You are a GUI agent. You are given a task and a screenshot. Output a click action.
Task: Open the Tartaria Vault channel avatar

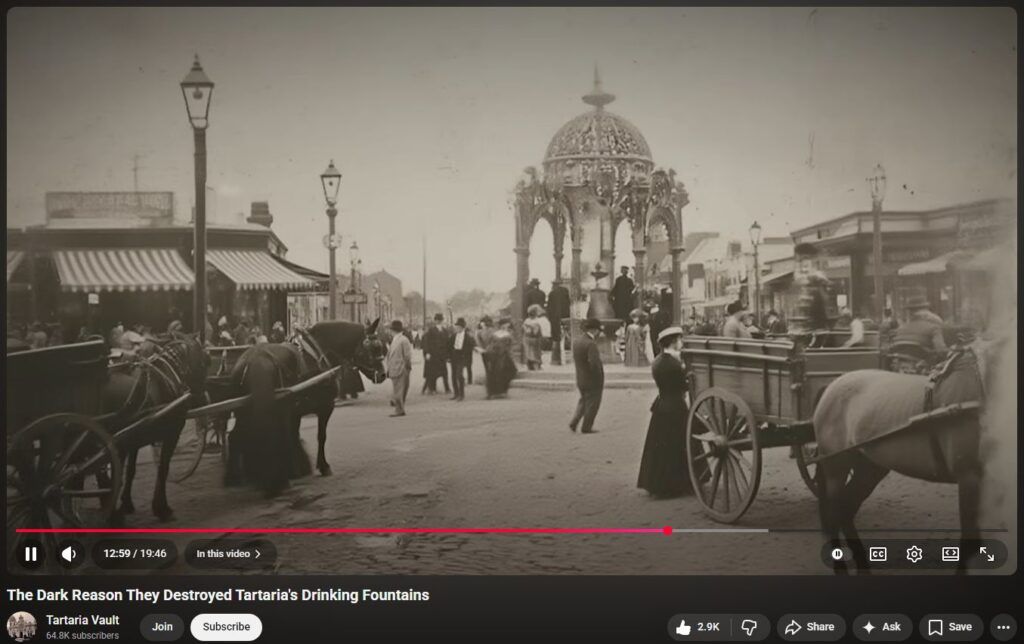[22, 627]
